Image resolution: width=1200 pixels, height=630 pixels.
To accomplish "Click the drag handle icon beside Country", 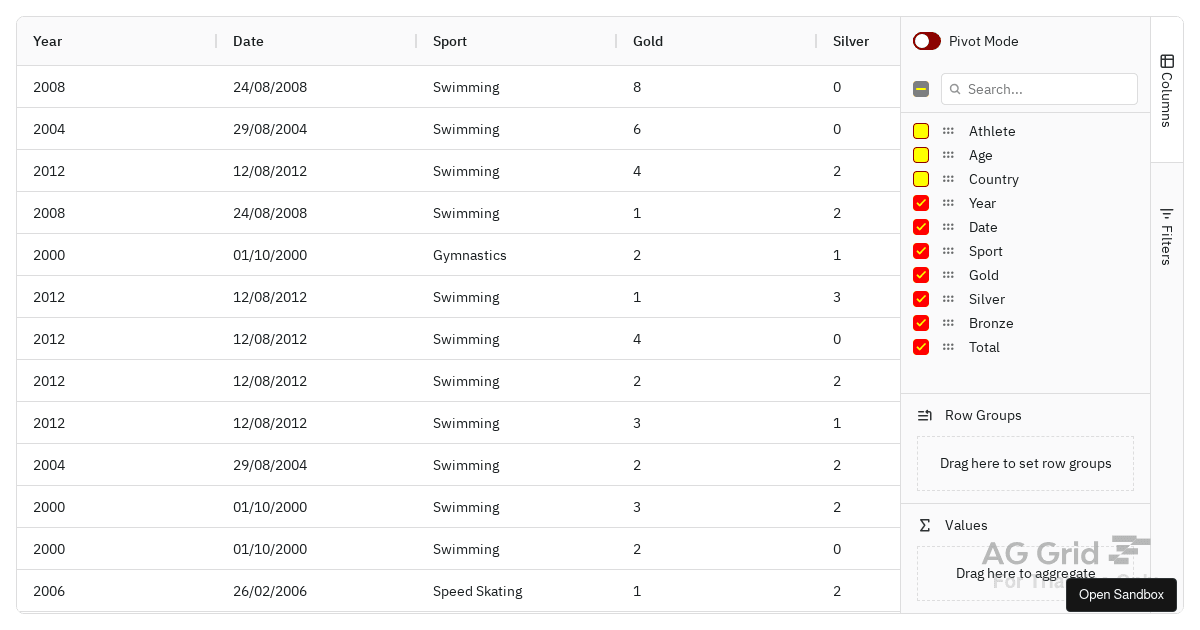I will pos(948,179).
